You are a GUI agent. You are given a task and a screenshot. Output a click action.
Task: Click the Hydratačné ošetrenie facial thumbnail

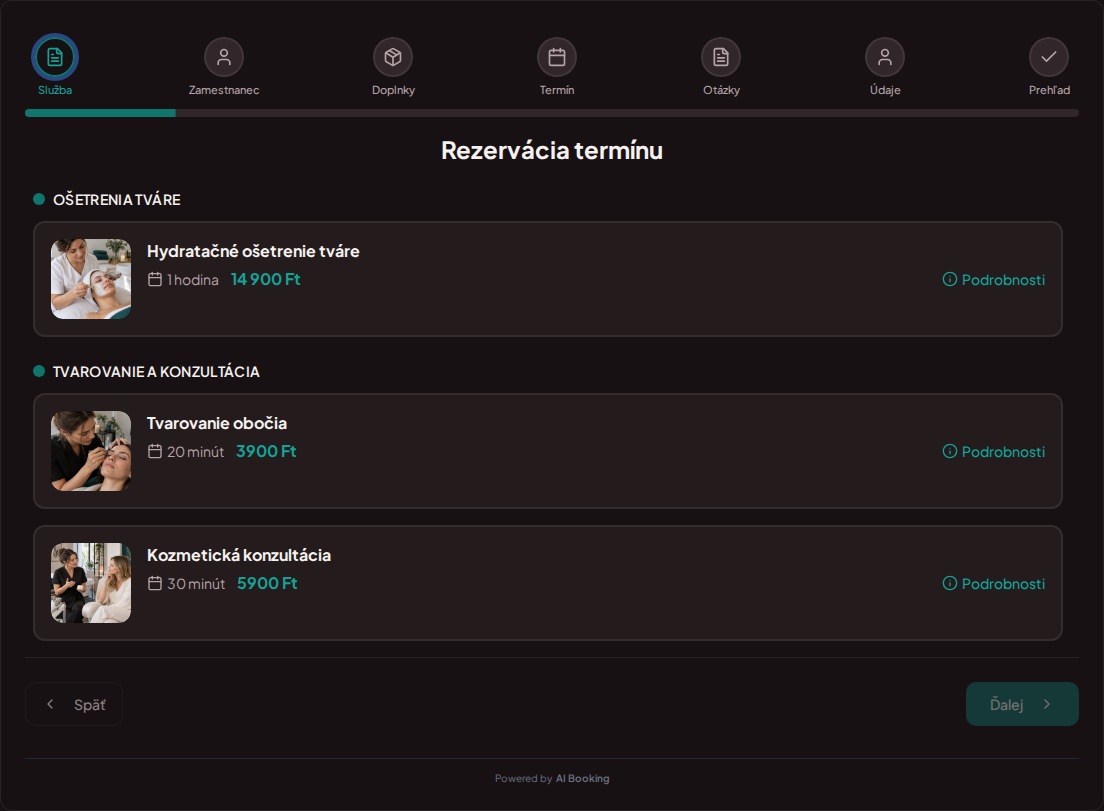click(x=91, y=279)
